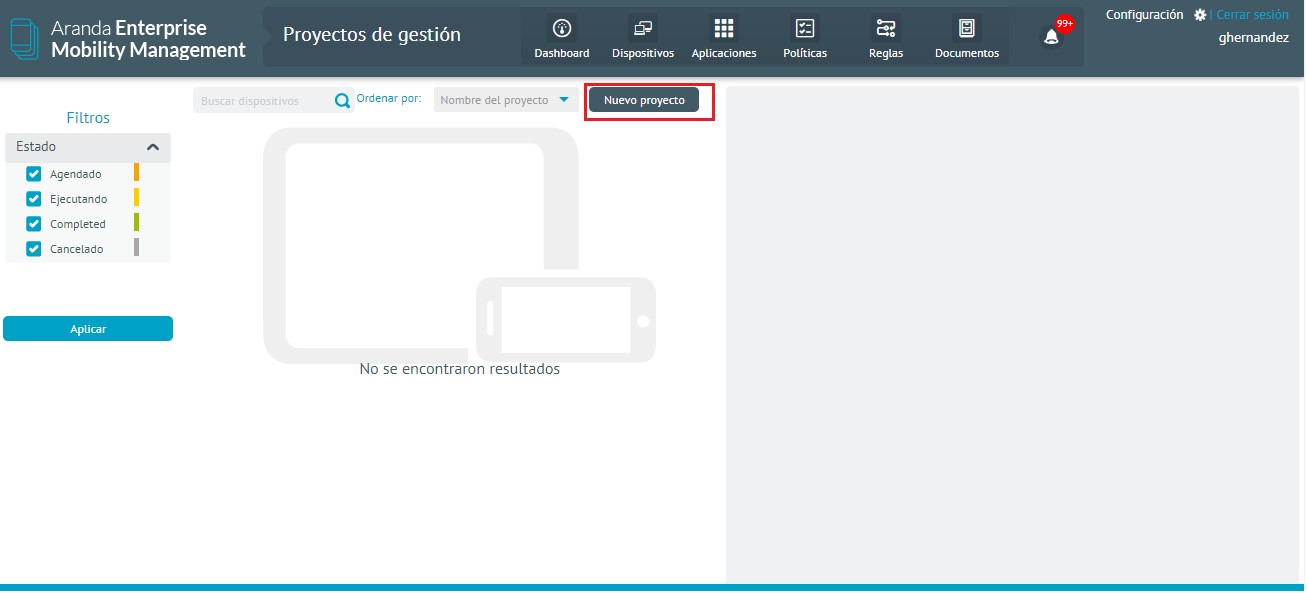Click the ghernandez username
1307x593 pixels.
click(x=1254, y=38)
